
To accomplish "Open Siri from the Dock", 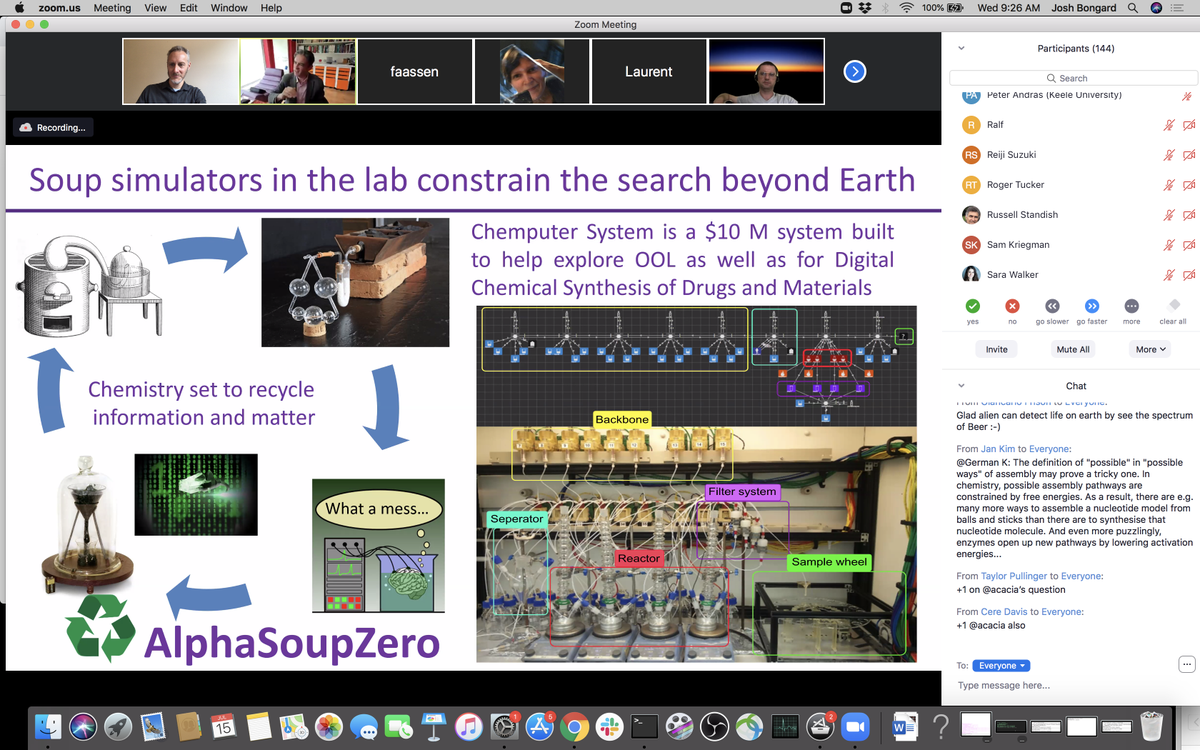I will 83,726.
